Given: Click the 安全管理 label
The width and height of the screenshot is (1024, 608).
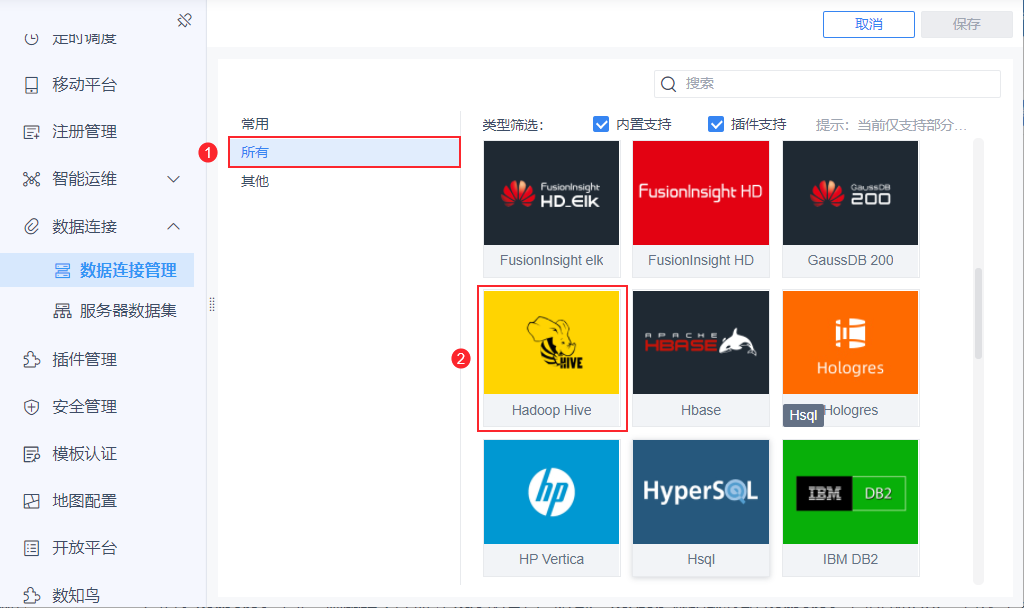Looking at the screenshot, I should tap(84, 407).
